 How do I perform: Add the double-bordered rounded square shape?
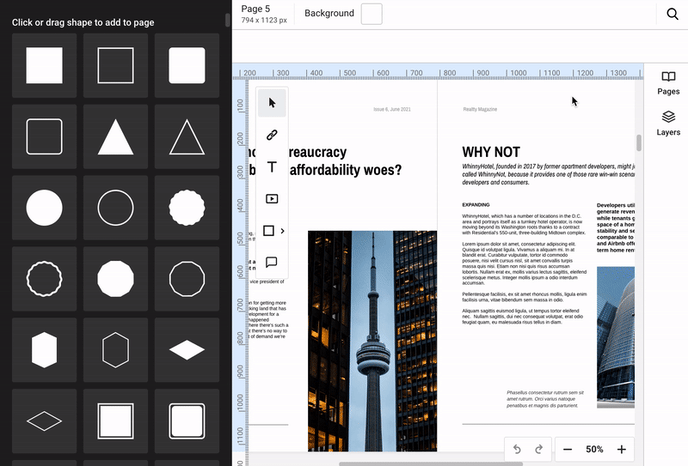tap(187, 421)
